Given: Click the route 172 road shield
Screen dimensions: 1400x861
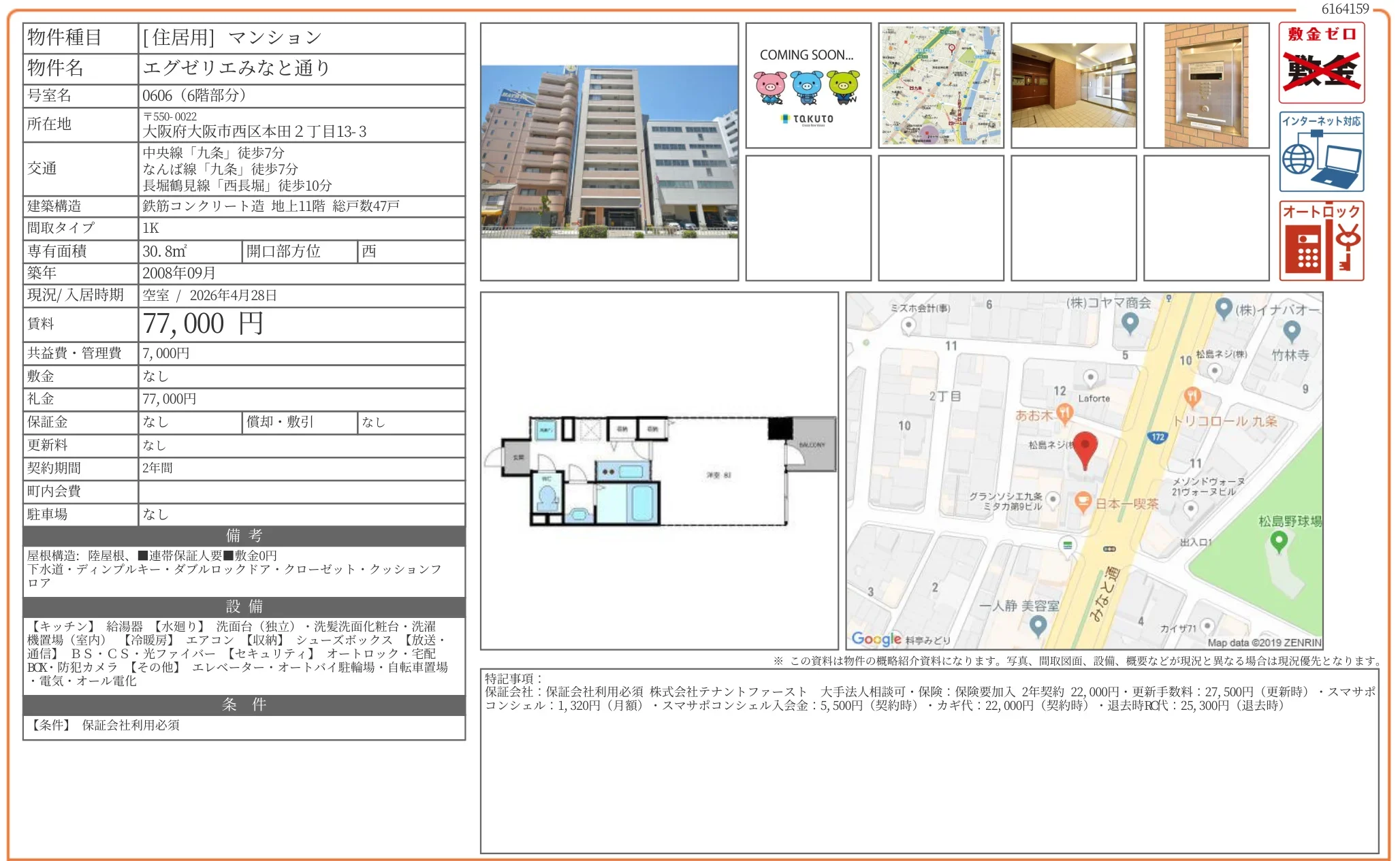Looking at the screenshot, I should (x=1158, y=437).
